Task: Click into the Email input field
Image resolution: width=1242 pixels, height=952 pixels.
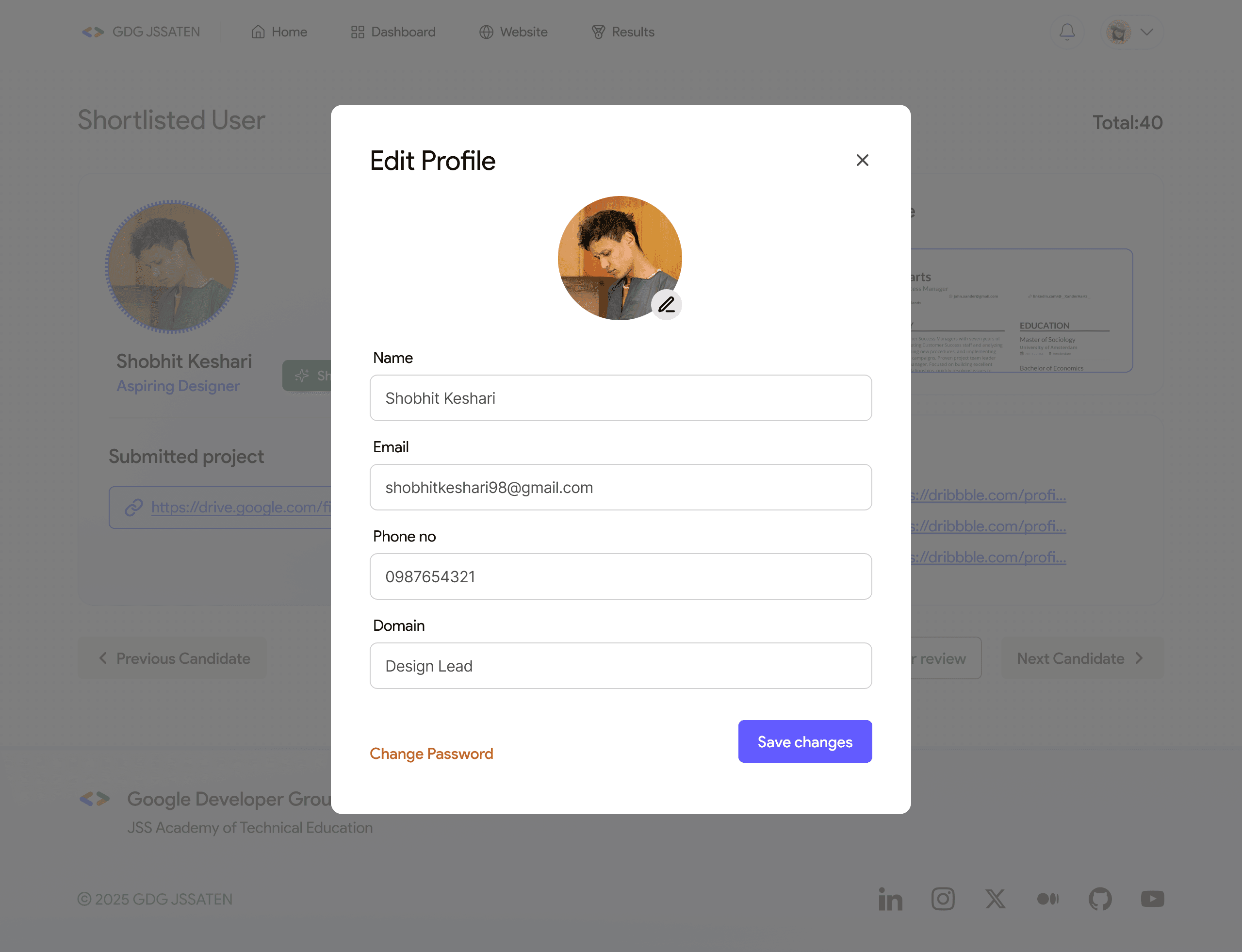Action: 621,487
